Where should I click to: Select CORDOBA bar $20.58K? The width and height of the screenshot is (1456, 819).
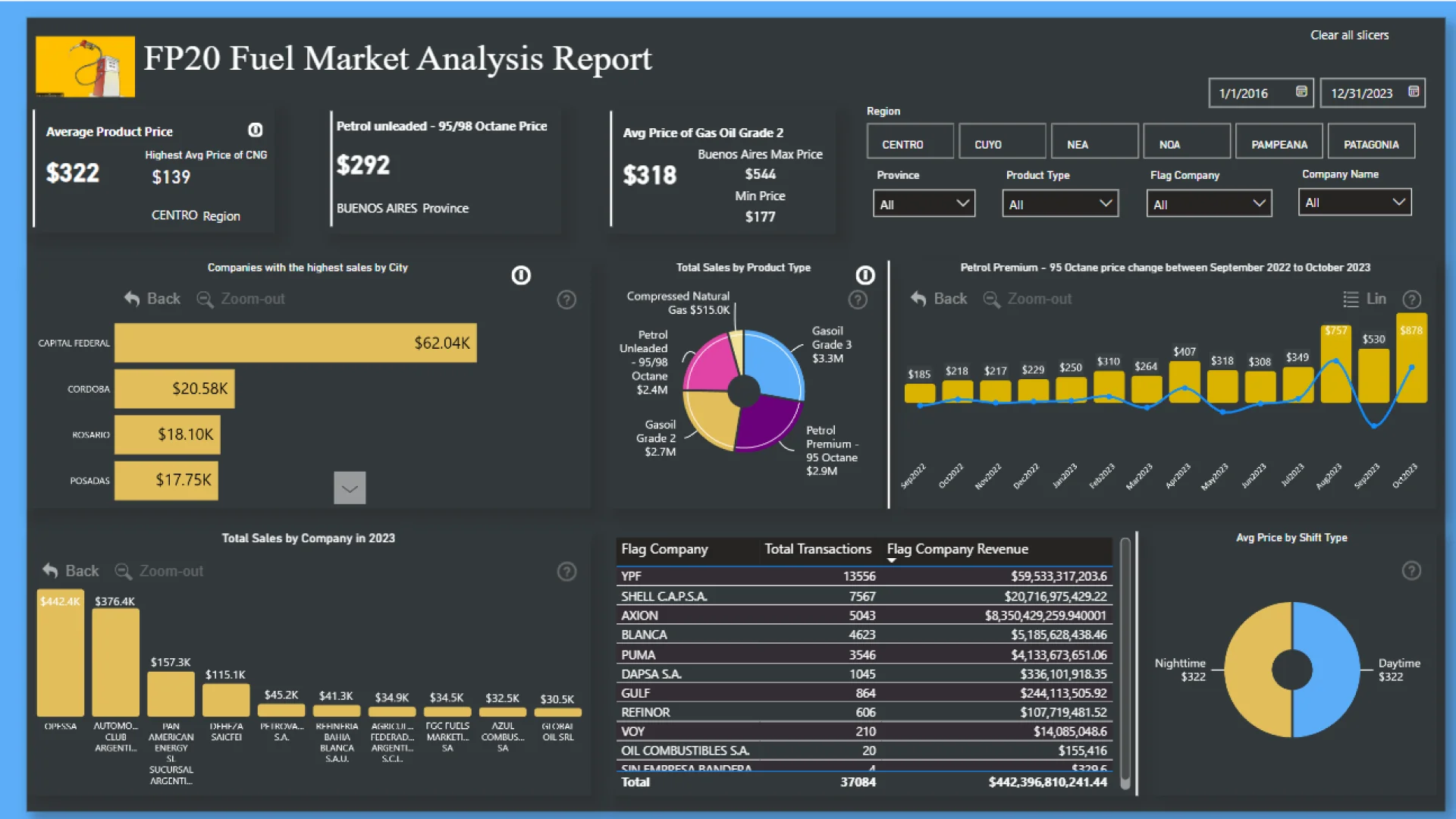point(174,388)
